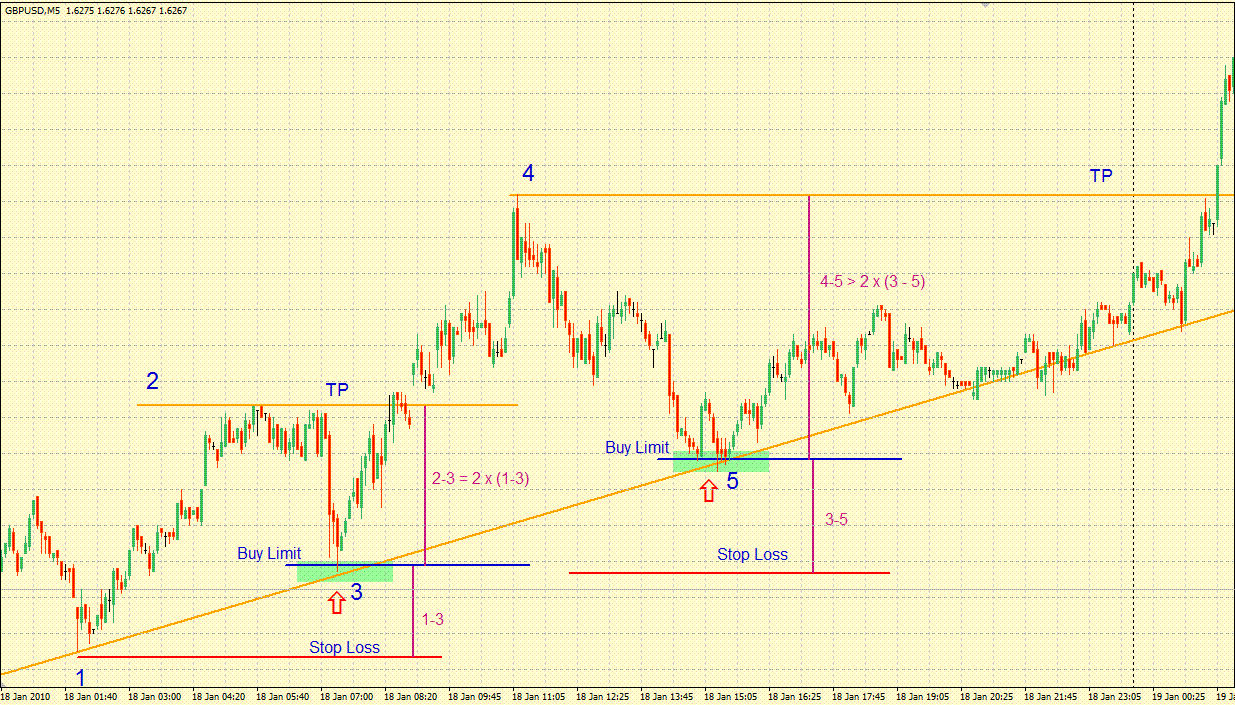
Task: Click the "18 Jan 11:05" time axis label
Action: click(538, 696)
